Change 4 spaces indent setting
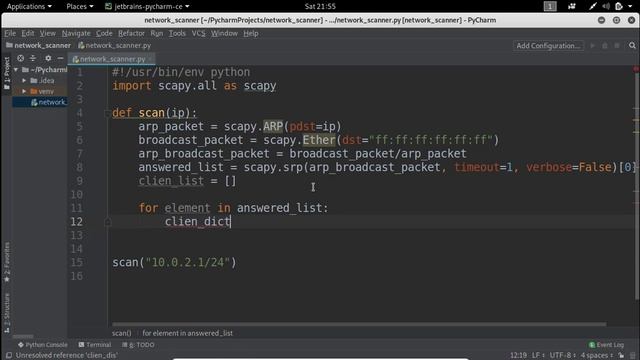Viewport: 640px width, 360px height. pos(597,356)
